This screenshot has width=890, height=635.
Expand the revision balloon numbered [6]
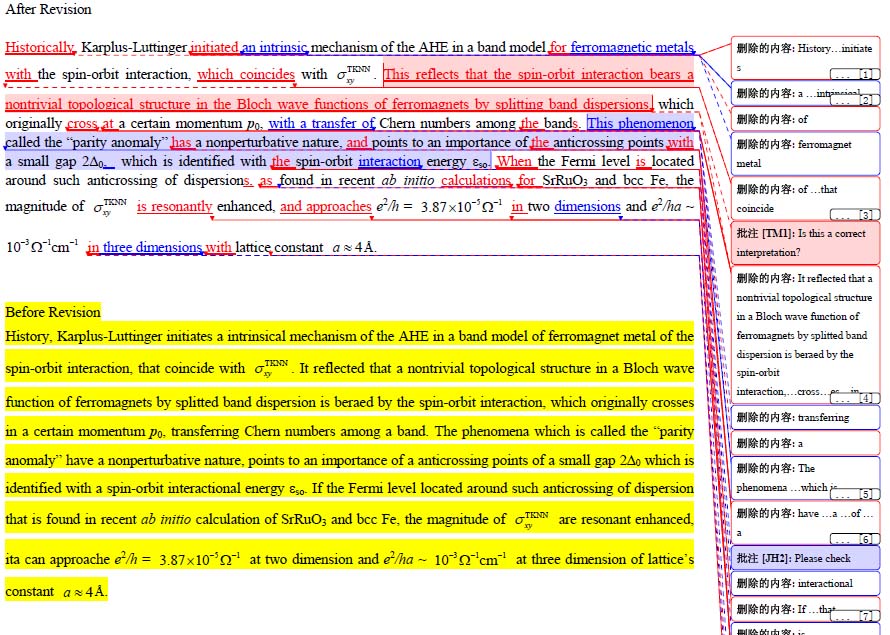pyautogui.click(x=855, y=539)
